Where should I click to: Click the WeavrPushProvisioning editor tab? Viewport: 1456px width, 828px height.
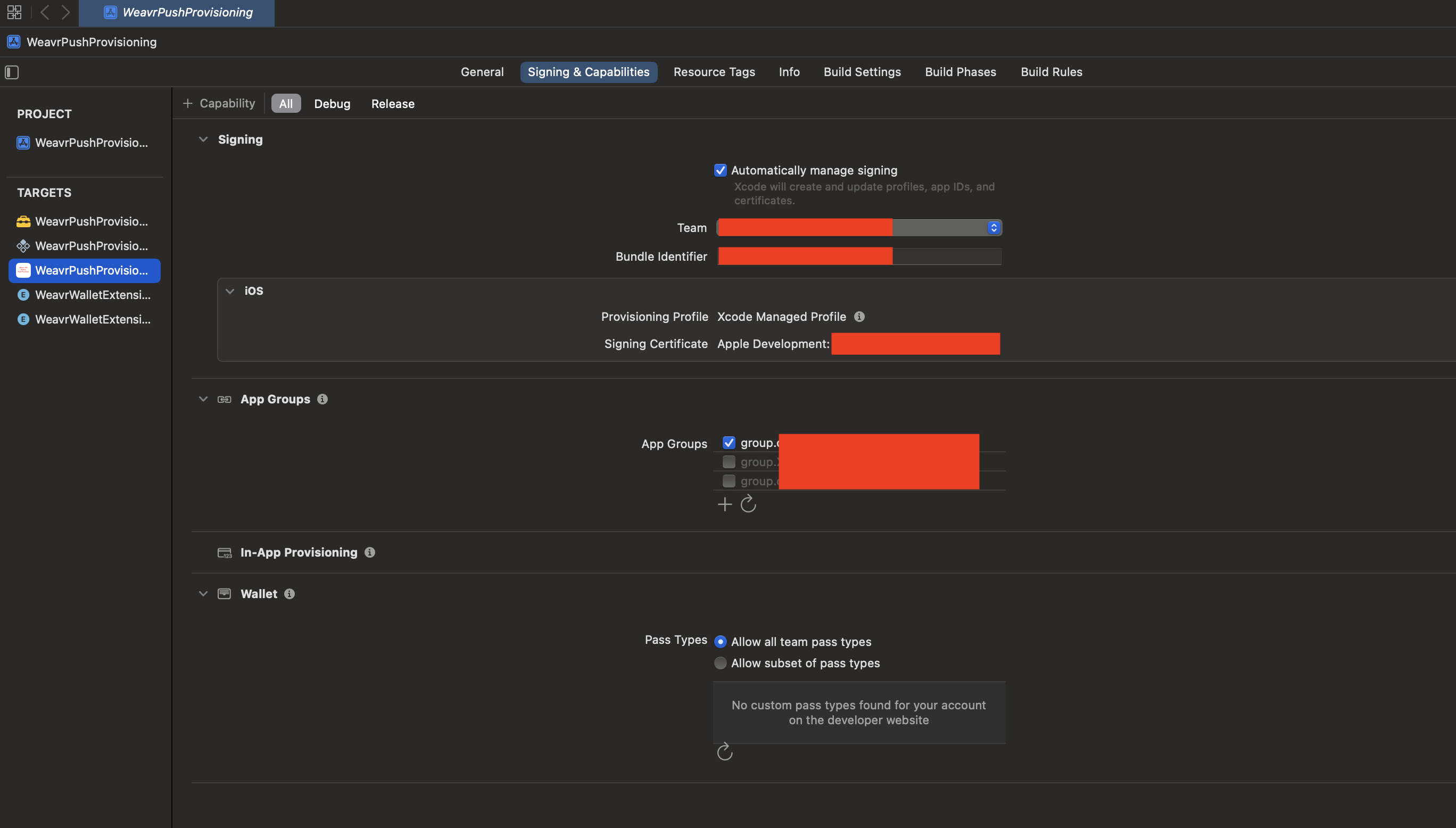pyautogui.click(x=176, y=13)
